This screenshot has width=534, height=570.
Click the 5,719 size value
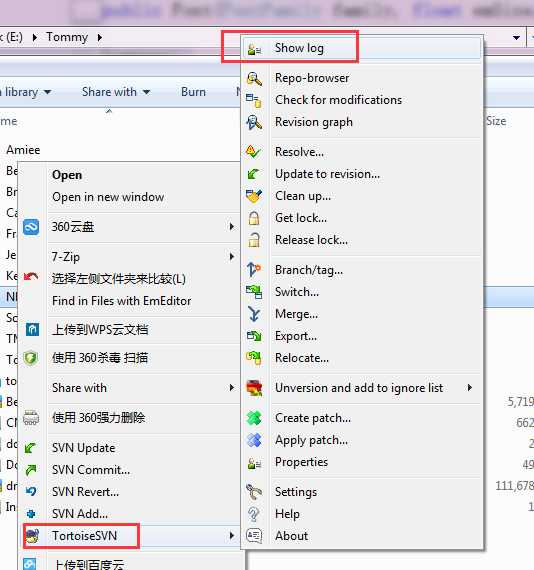(x=521, y=402)
